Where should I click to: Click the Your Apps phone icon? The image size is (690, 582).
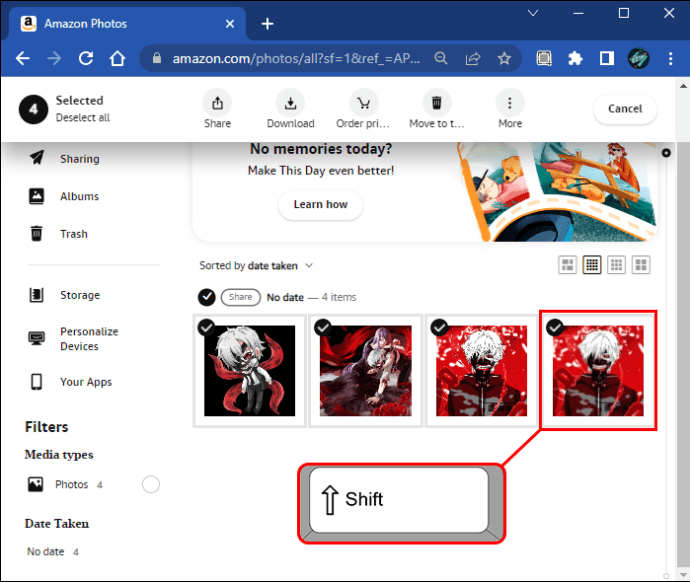pos(37,381)
